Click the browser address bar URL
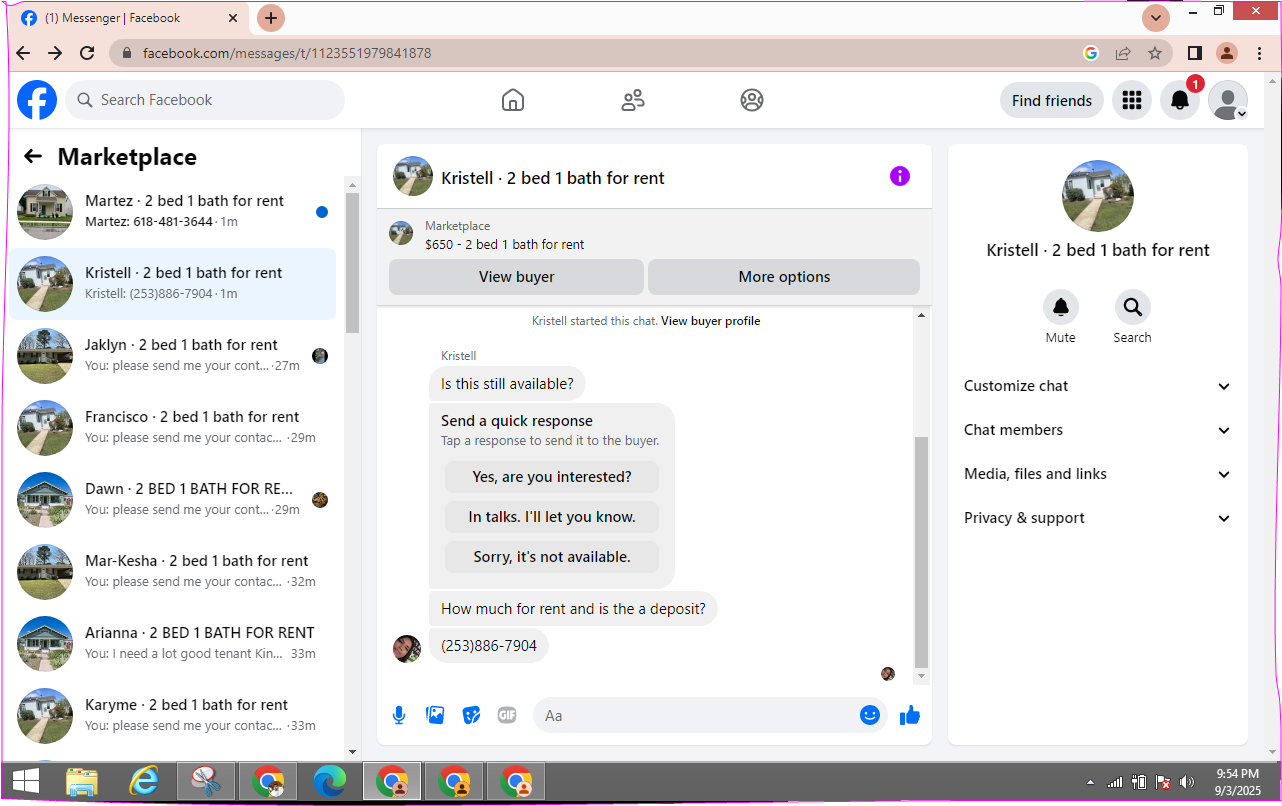Viewport: 1282px width, 806px height. [x=287, y=53]
